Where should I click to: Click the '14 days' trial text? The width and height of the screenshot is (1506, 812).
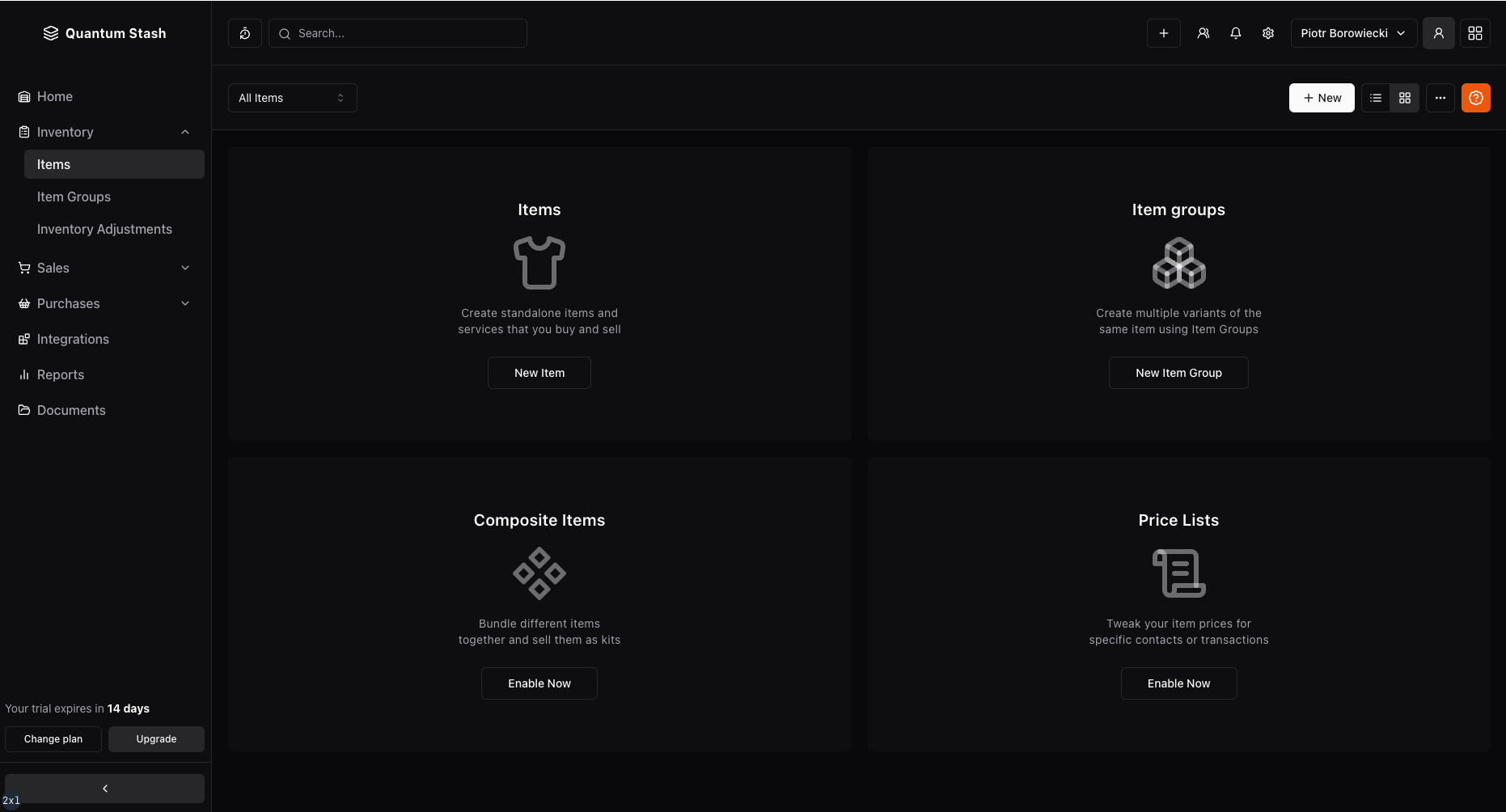[x=129, y=708]
